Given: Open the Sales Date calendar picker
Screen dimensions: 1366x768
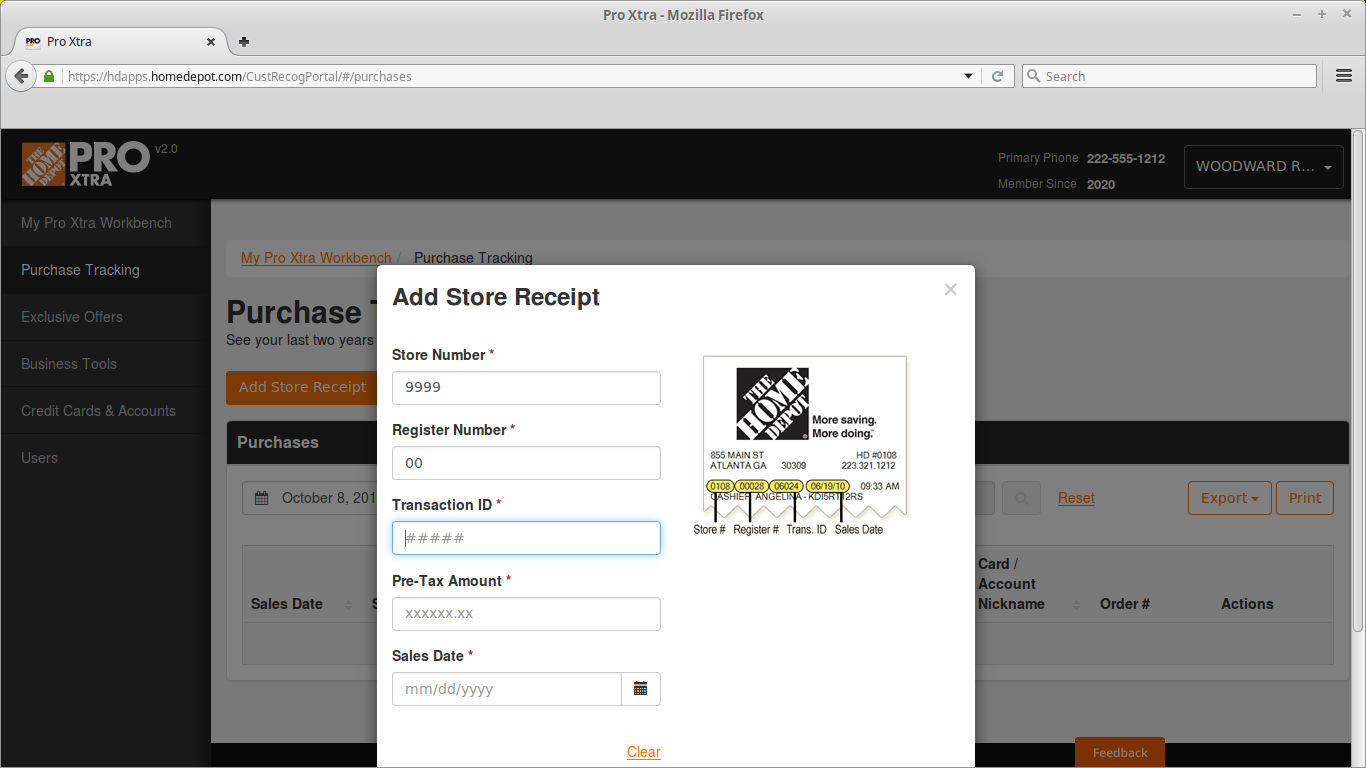Looking at the screenshot, I should coord(641,689).
